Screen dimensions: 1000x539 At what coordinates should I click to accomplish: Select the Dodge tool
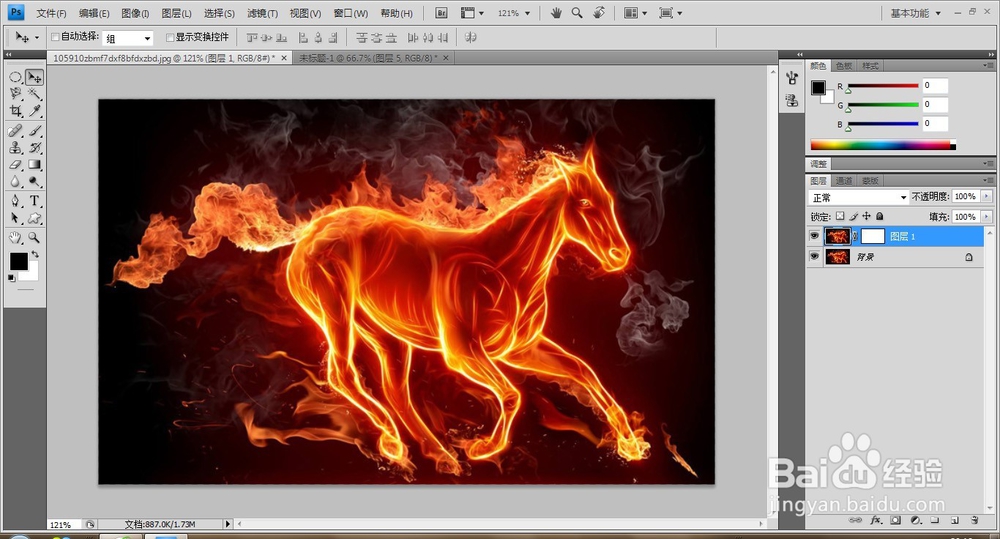[x=34, y=182]
